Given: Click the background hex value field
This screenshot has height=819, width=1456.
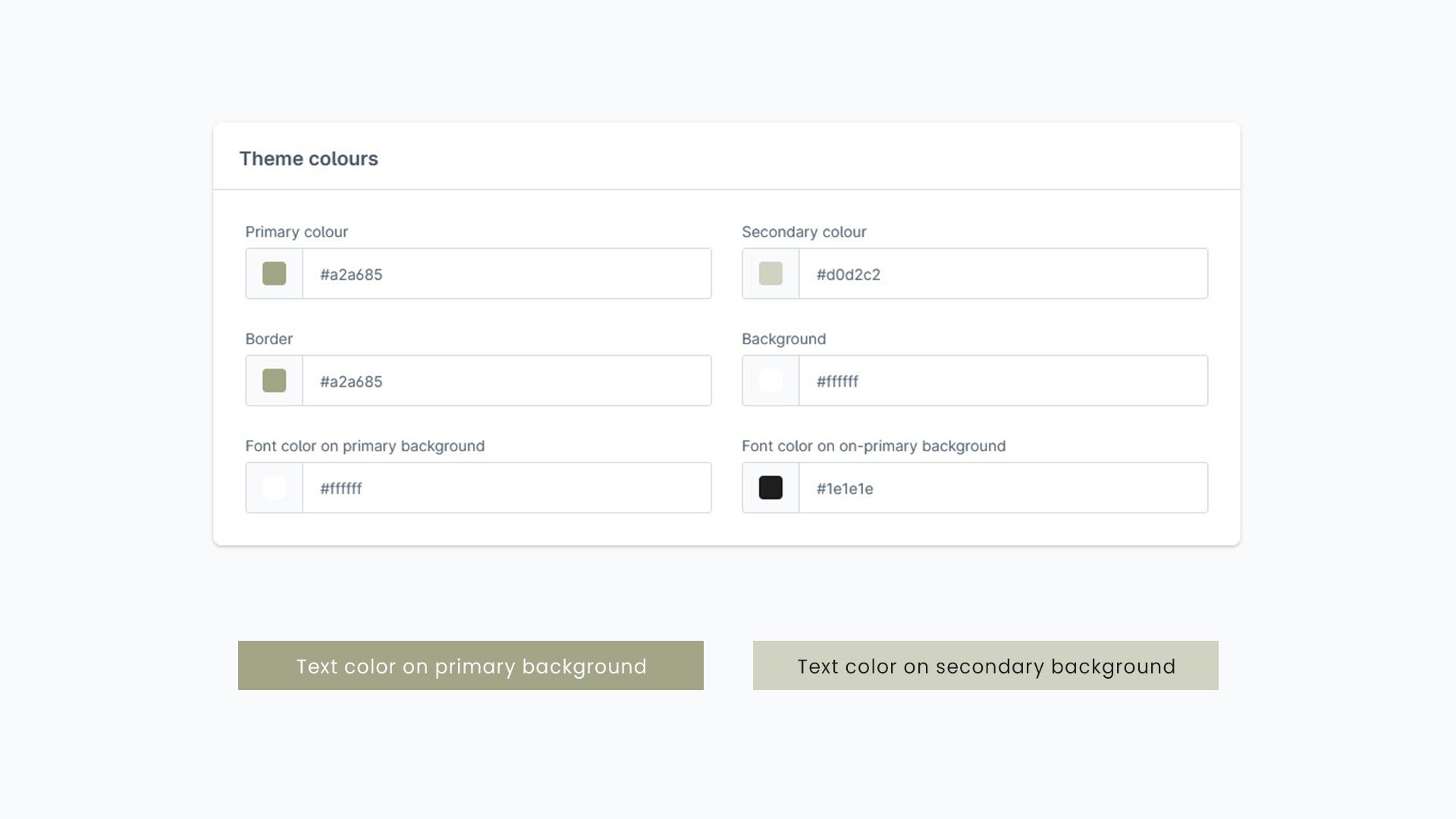Looking at the screenshot, I should click(1003, 381).
